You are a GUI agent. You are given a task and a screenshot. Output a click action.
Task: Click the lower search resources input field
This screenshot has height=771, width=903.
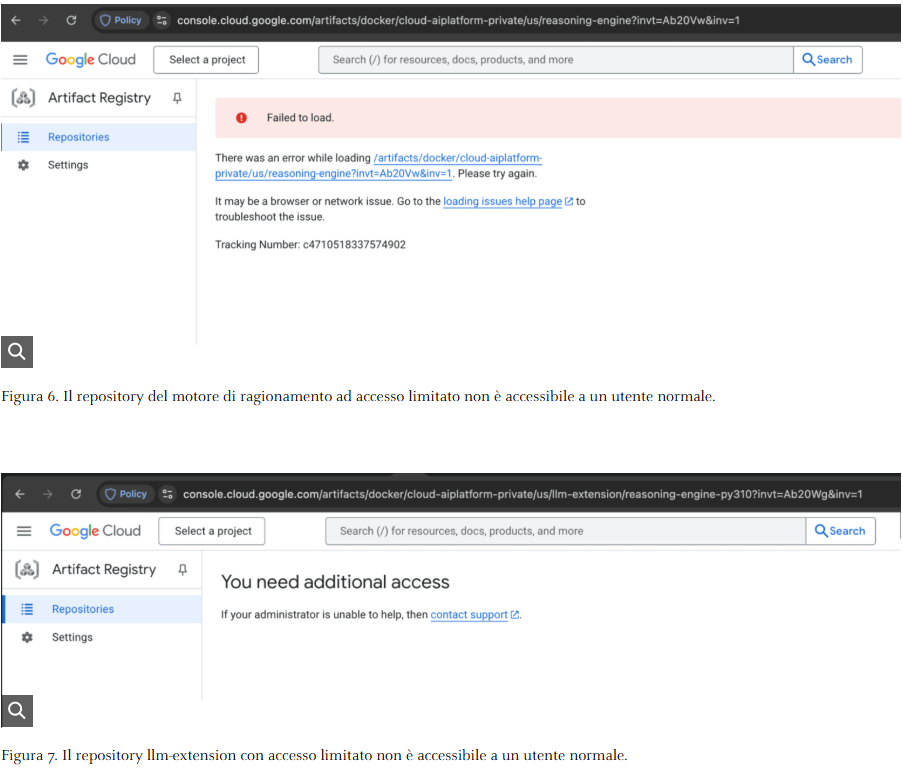pos(565,531)
